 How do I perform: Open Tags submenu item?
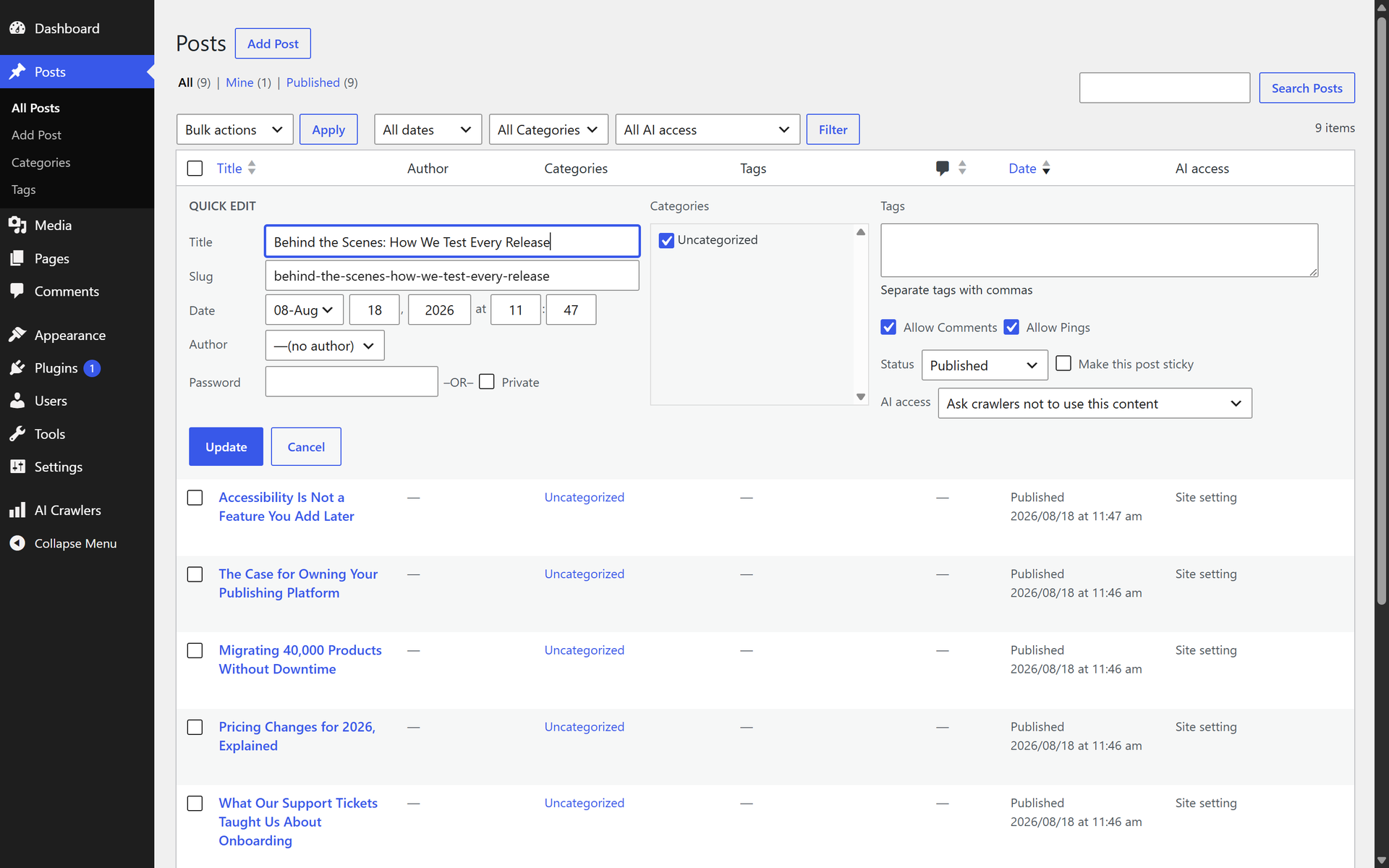click(23, 190)
